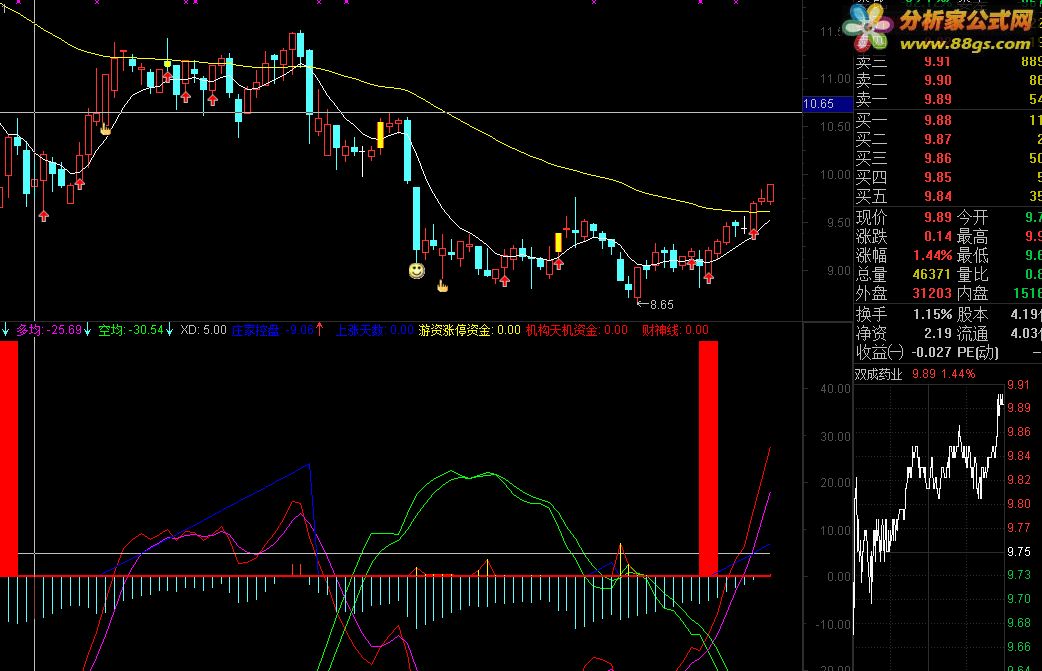Click the 10.65 crosshair price tag

pos(827,104)
